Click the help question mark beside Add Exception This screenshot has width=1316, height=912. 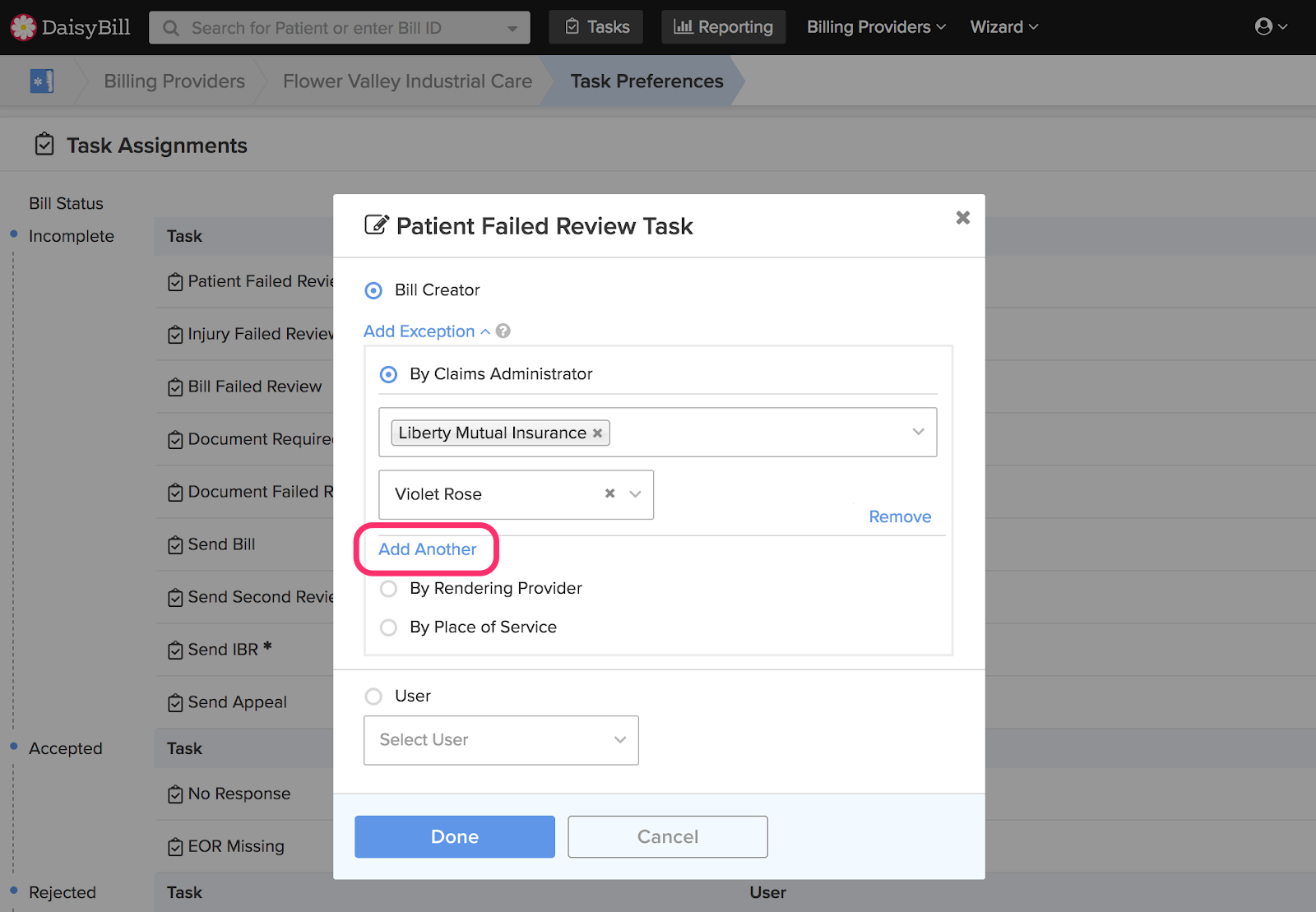pos(503,331)
